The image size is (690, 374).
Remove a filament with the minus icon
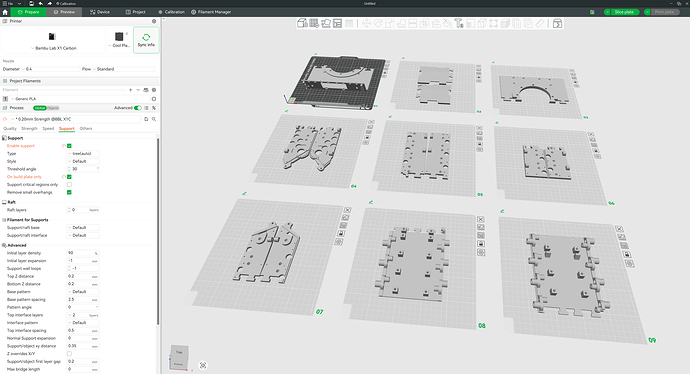click(138, 90)
